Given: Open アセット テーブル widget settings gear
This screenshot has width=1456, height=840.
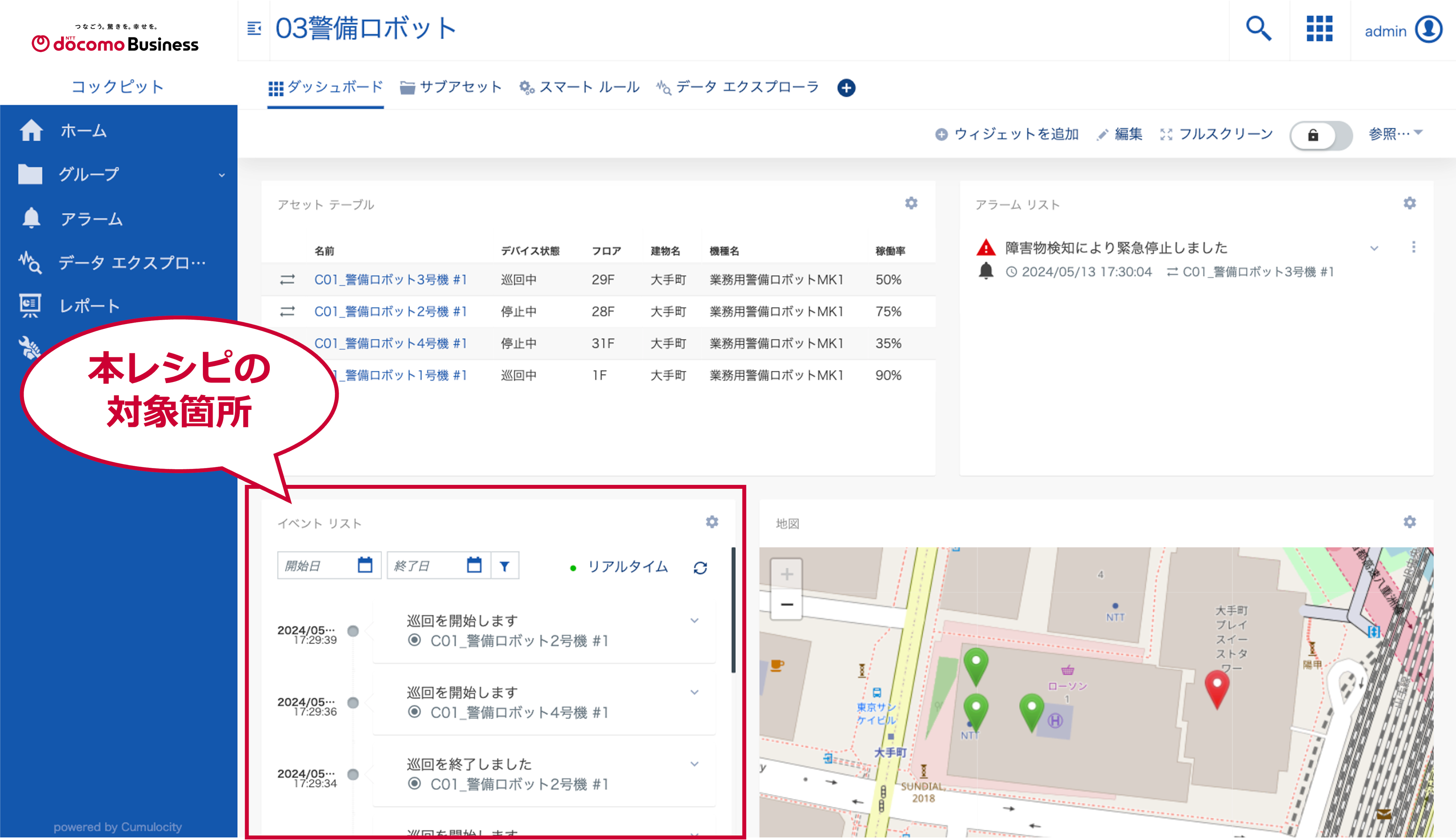Looking at the screenshot, I should [x=911, y=203].
